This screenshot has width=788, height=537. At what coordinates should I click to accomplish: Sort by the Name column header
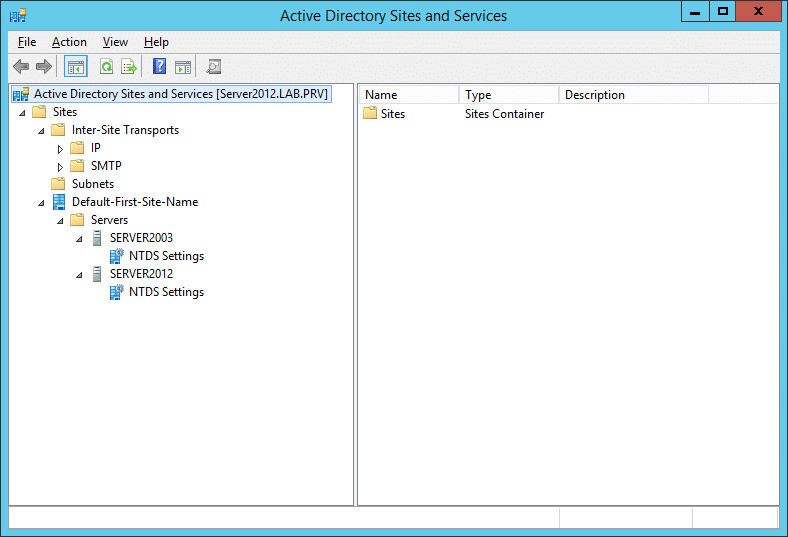coord(409,94)
